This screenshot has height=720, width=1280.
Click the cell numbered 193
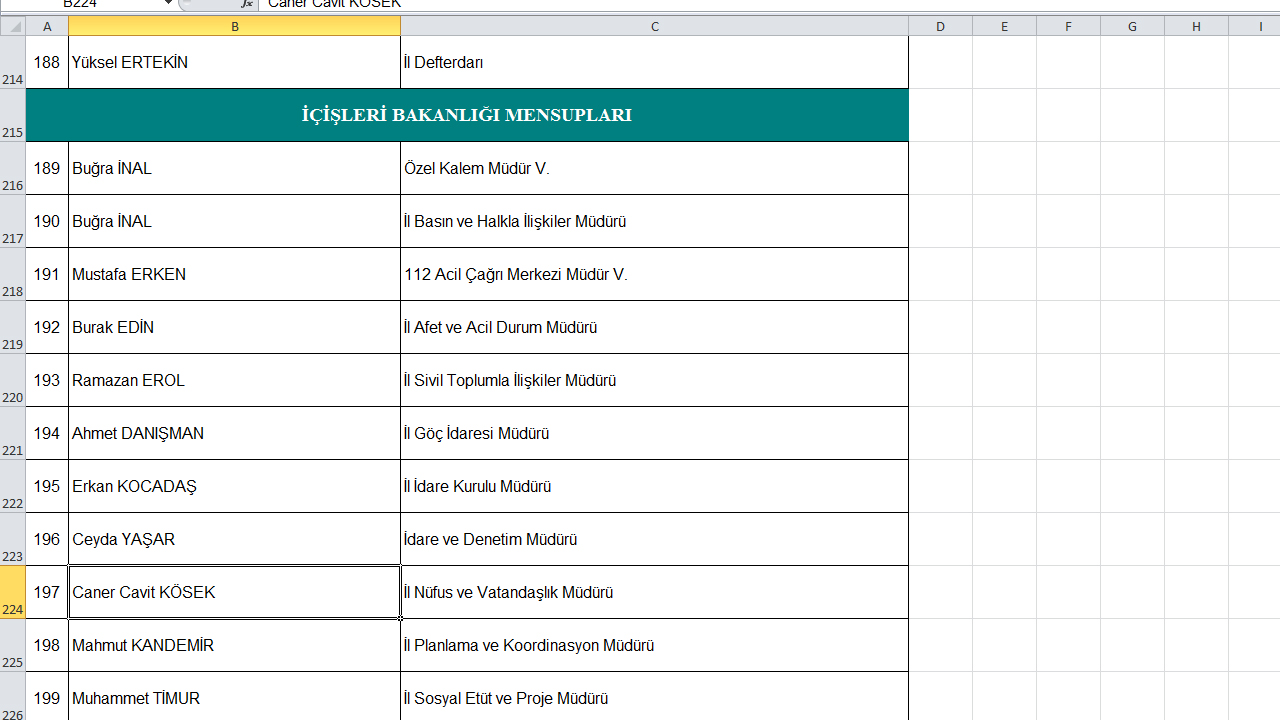pyautogui.click(x=47, y=380)
